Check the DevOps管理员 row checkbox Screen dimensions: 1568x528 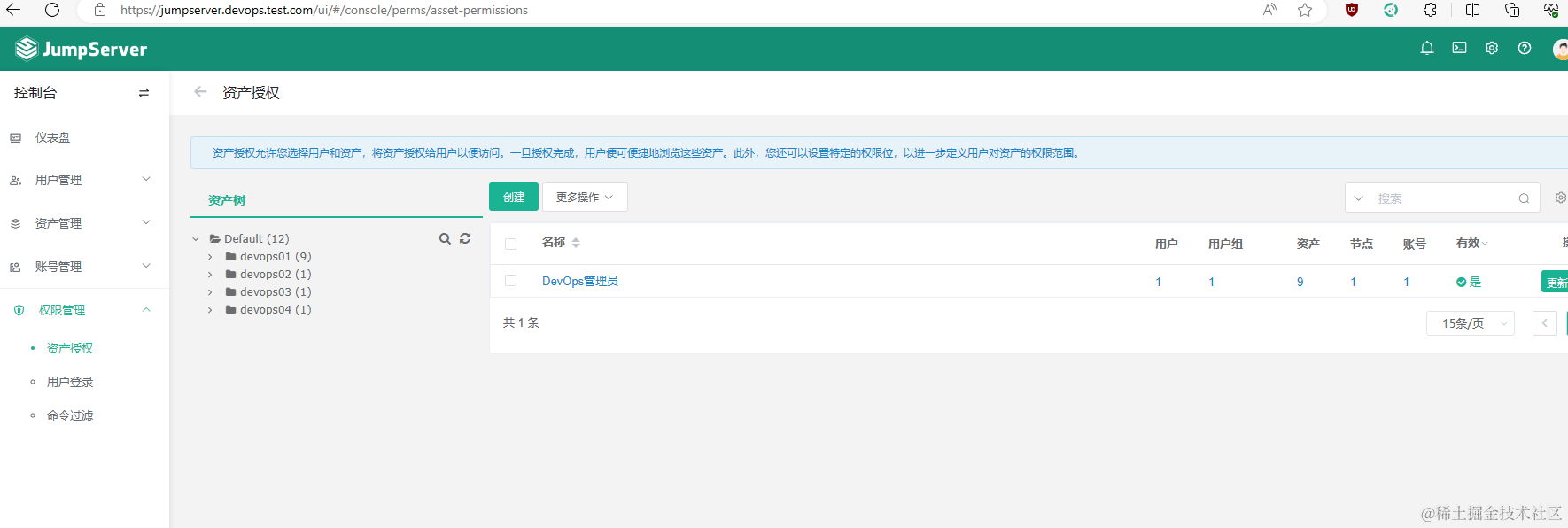tap(510, 280)
